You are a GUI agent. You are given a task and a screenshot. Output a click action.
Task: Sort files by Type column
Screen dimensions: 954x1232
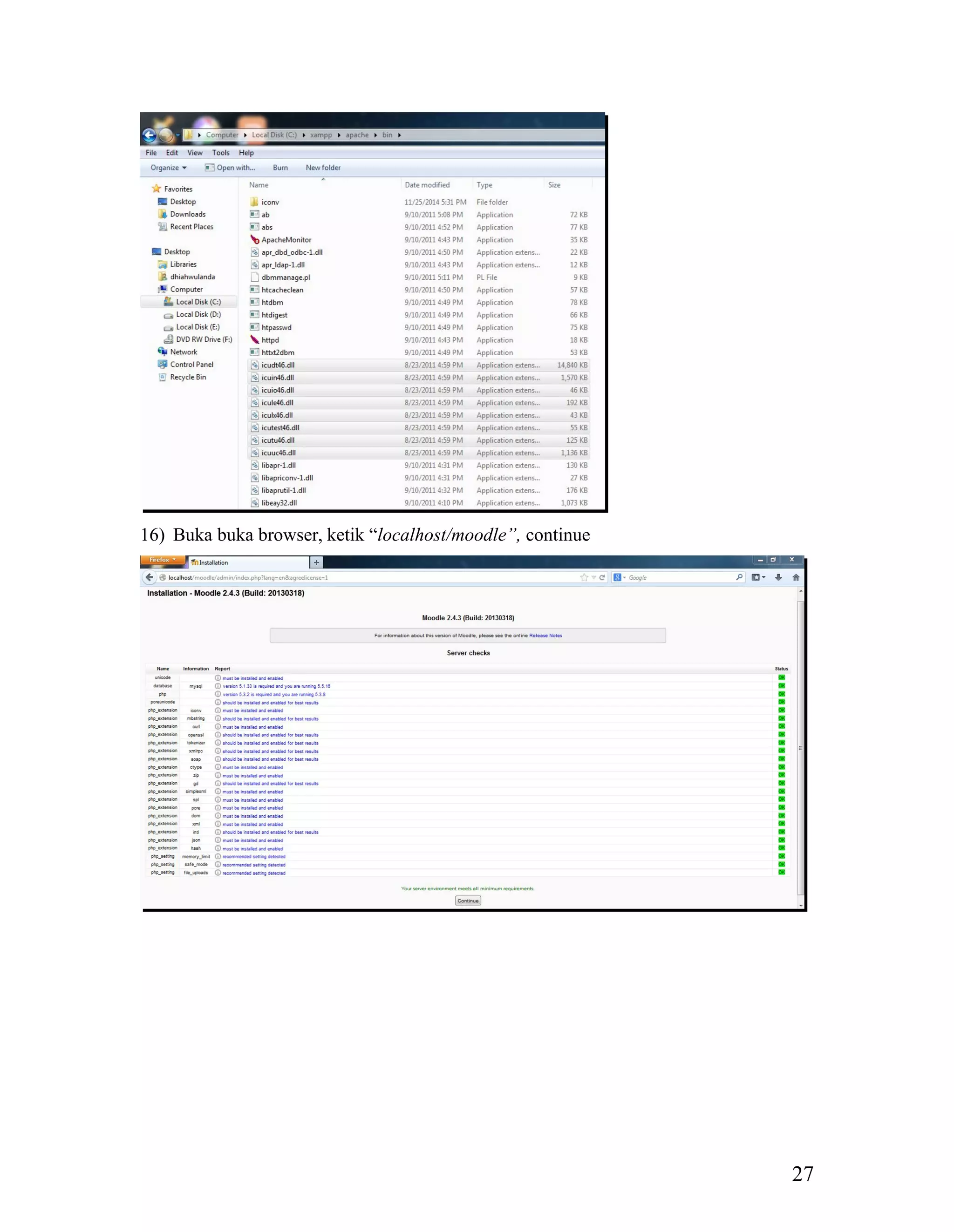484,185
